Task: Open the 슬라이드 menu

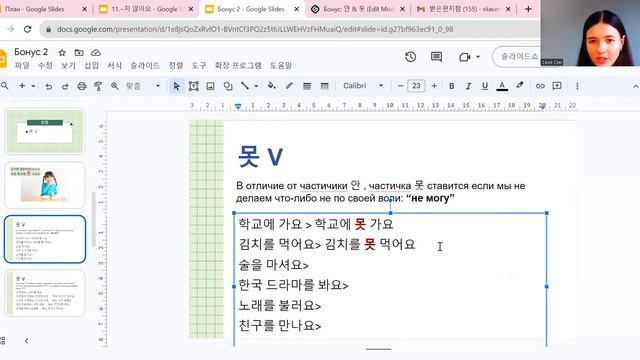Action: (145, 65)
